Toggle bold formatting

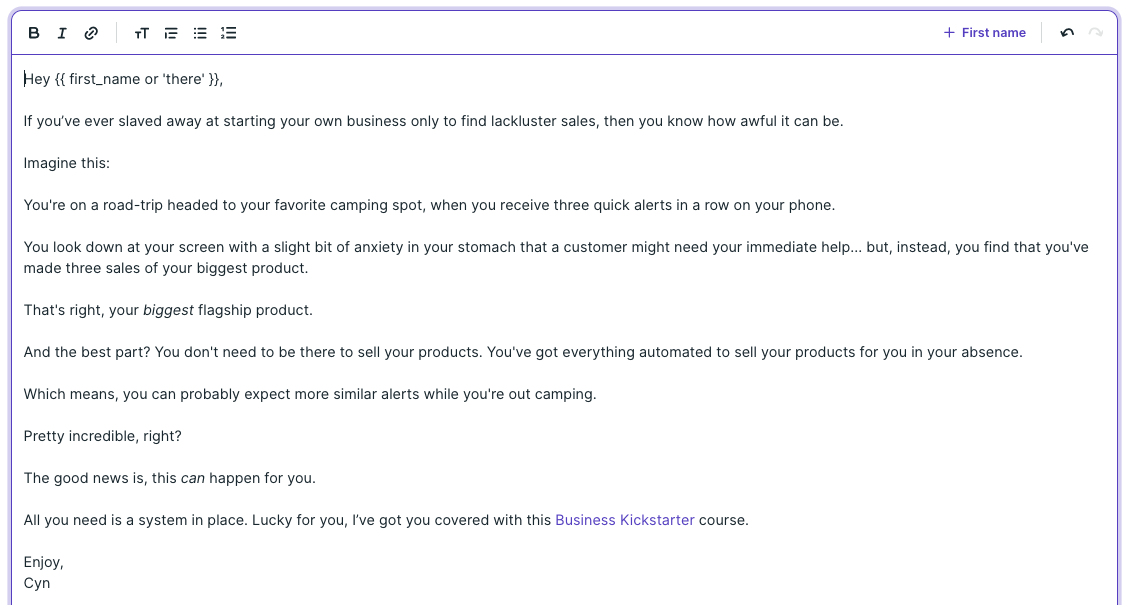click(x=33, y=32)
